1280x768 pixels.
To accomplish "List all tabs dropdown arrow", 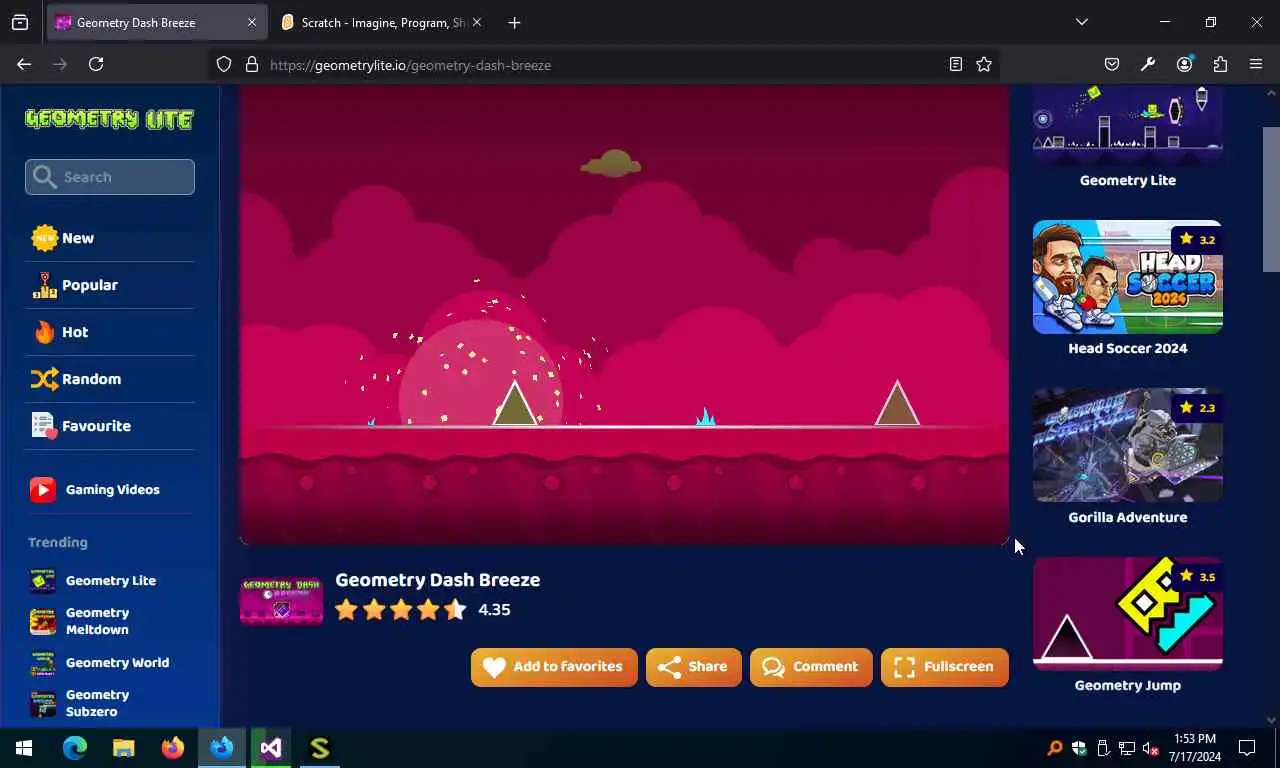I will click(x=1082, y=22).
